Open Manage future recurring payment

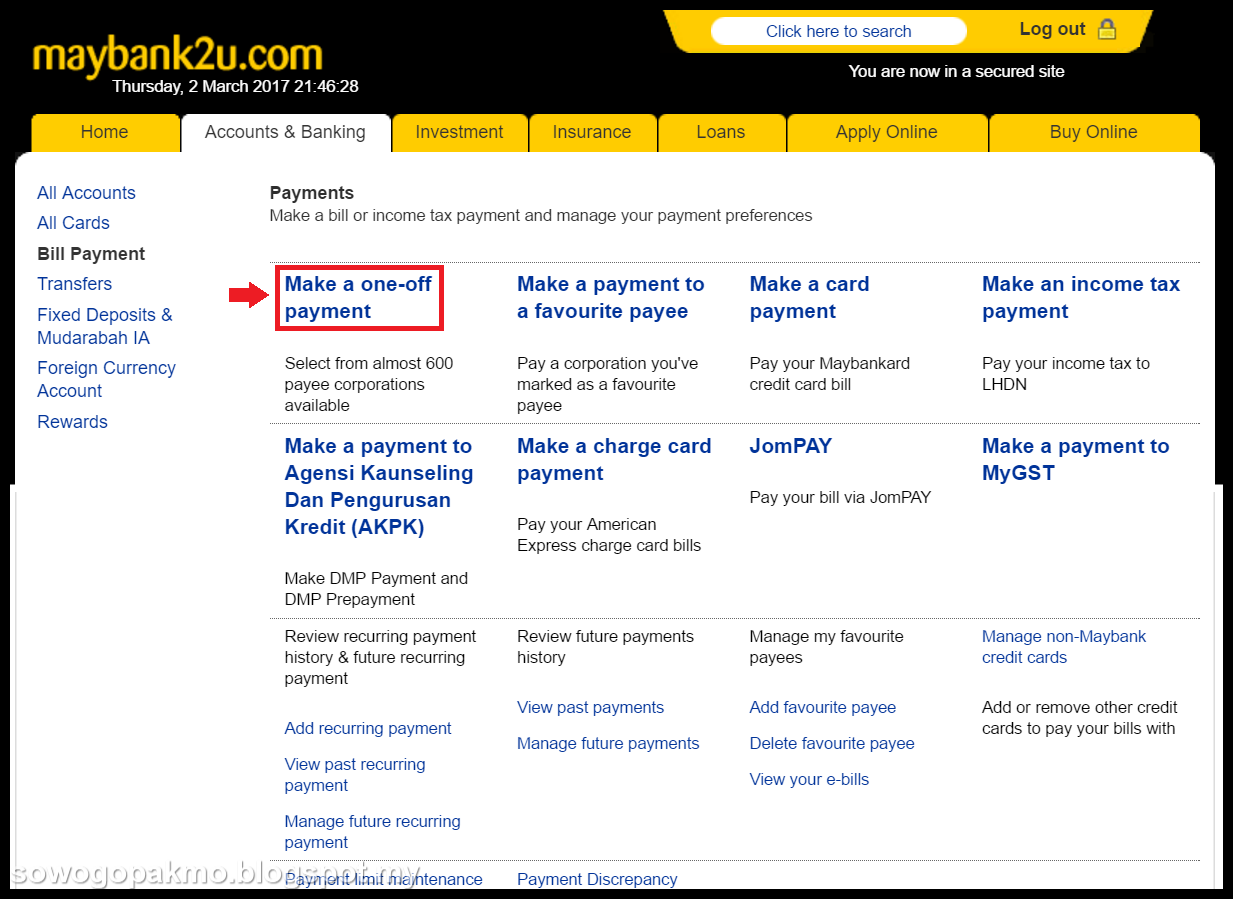point(372,832)
